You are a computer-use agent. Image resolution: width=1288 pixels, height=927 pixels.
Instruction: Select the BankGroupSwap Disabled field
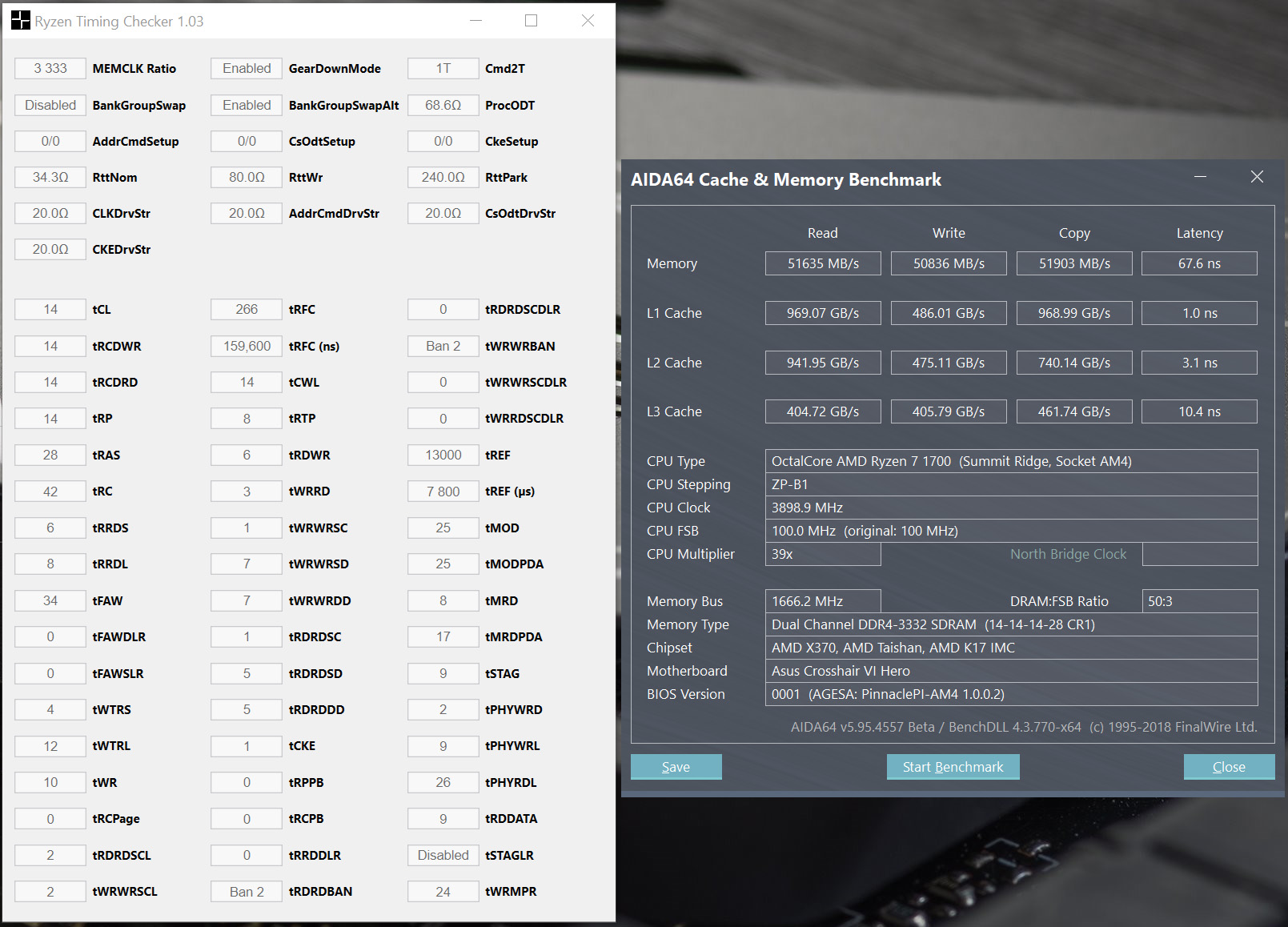pos(50,105)
